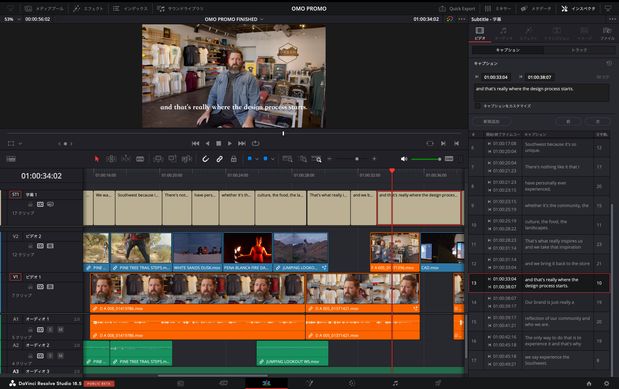Open the Effects library panel
The image size is (619, 389).
(x=88, y=8)
